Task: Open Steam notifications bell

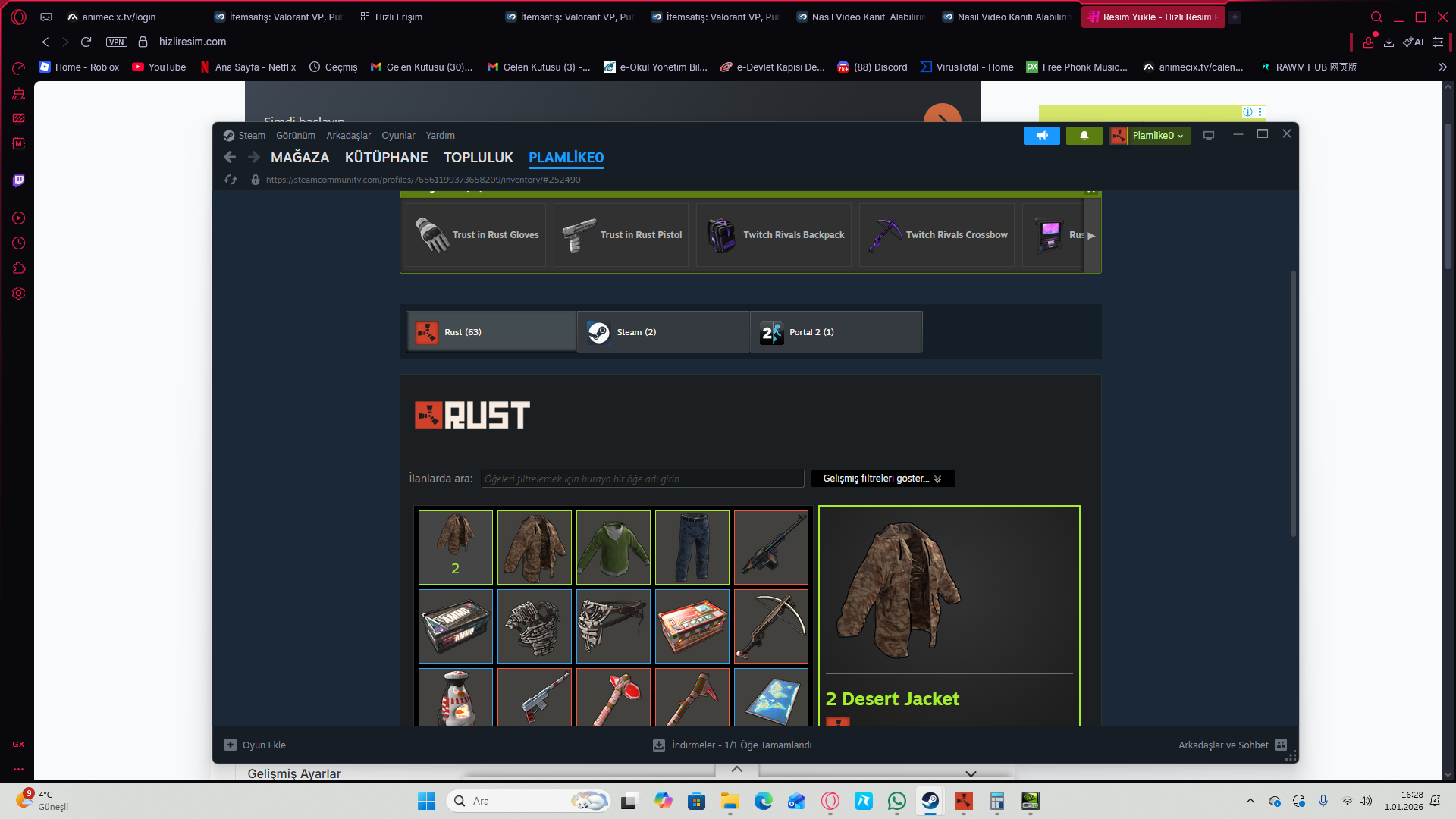Action: [1084, 136]
